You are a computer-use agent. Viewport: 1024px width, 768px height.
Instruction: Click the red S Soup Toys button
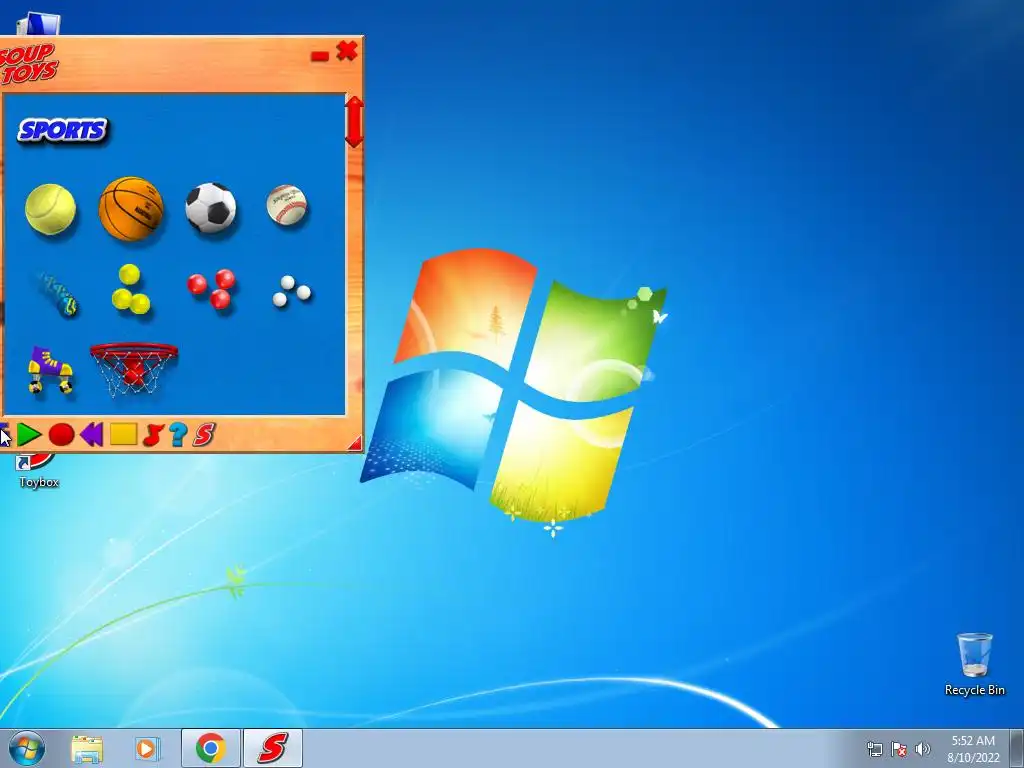(x=204, y=434)
